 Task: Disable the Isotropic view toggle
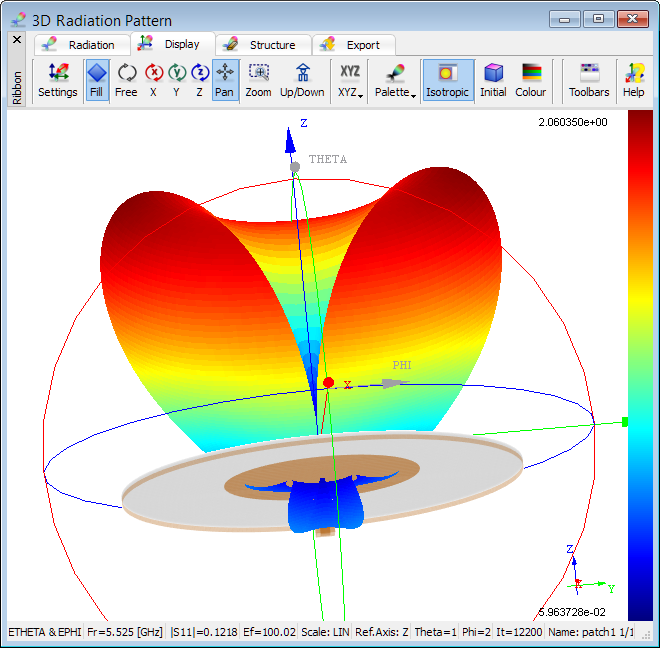[447, 80]
